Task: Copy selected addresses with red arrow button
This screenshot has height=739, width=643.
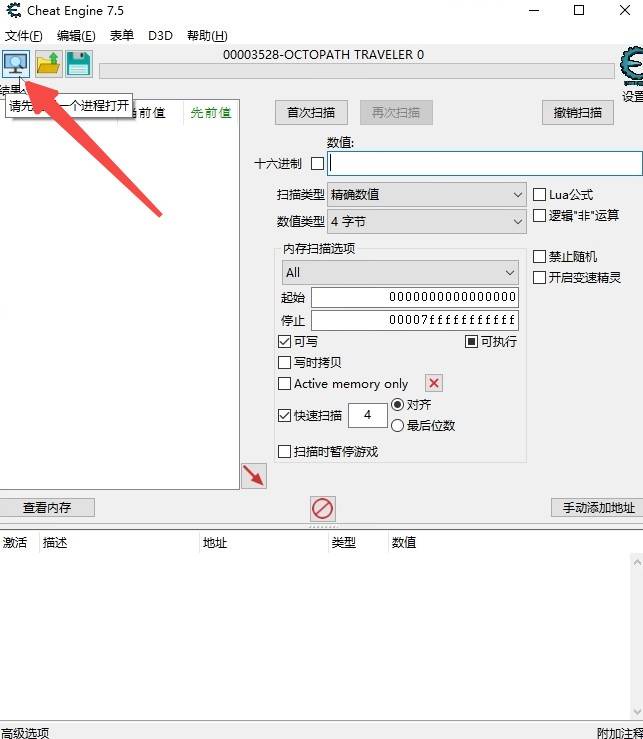Action: pos(254,476)
